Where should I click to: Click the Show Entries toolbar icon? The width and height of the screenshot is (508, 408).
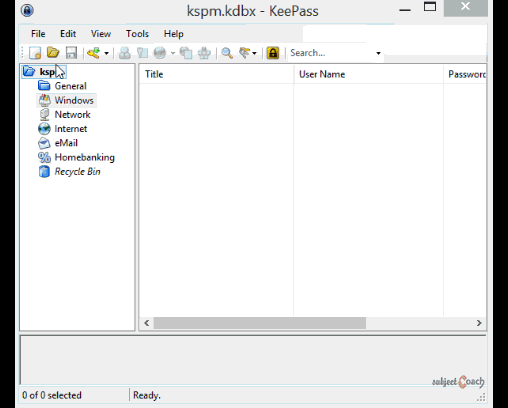coord(245,53)
